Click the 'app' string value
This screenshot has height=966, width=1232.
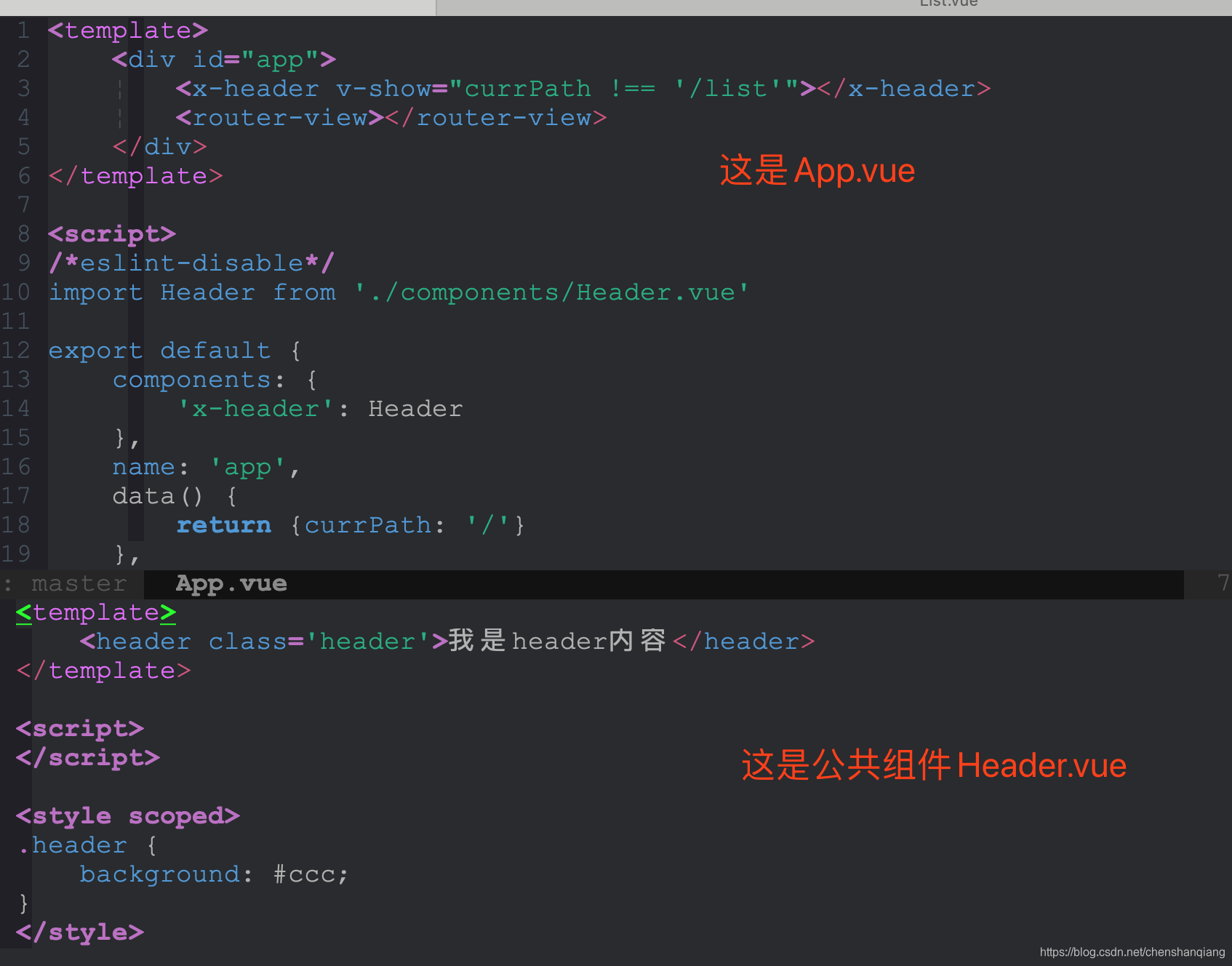coord(247,467)
